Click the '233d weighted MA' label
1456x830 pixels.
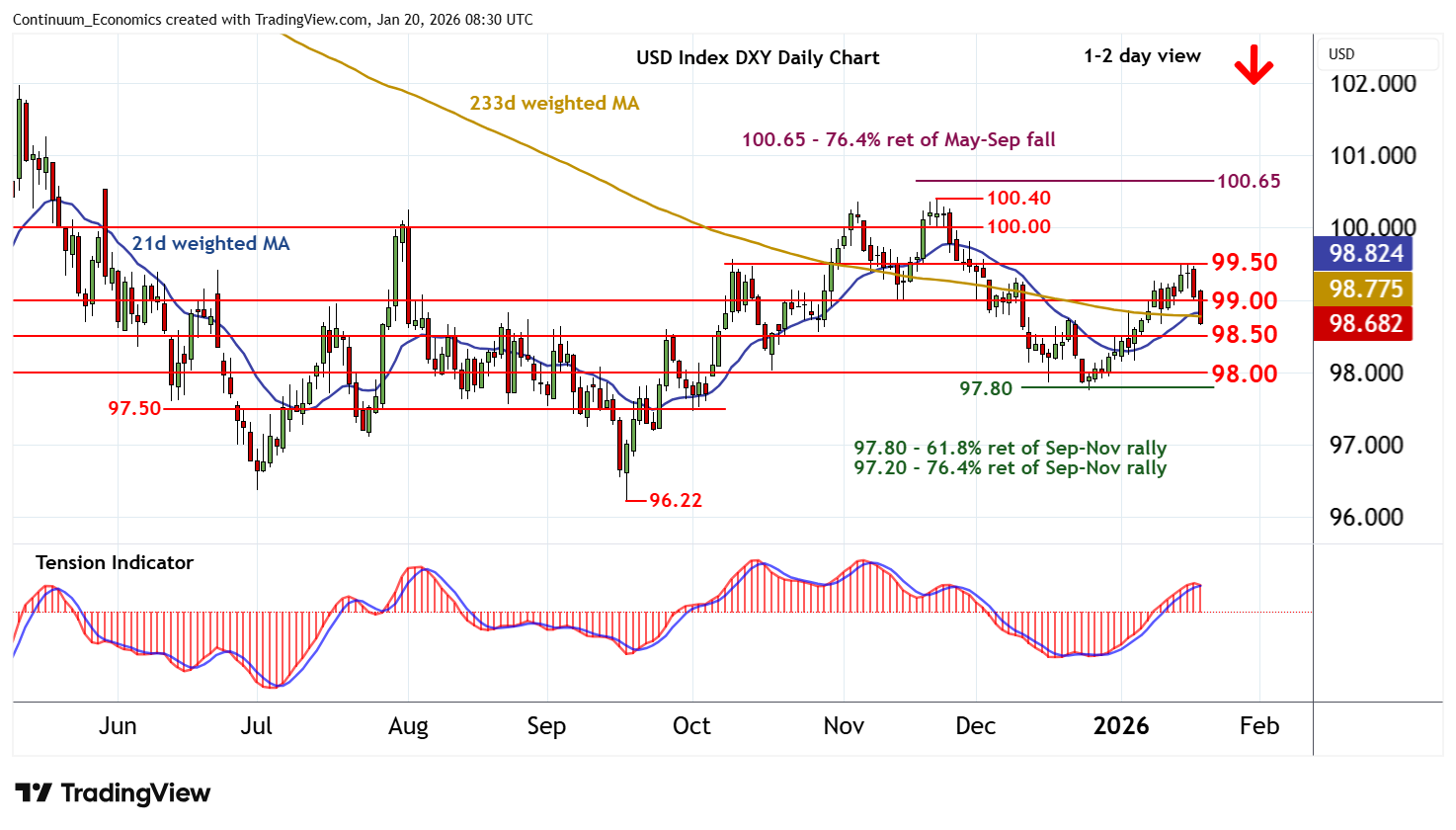tap(554, 104)
